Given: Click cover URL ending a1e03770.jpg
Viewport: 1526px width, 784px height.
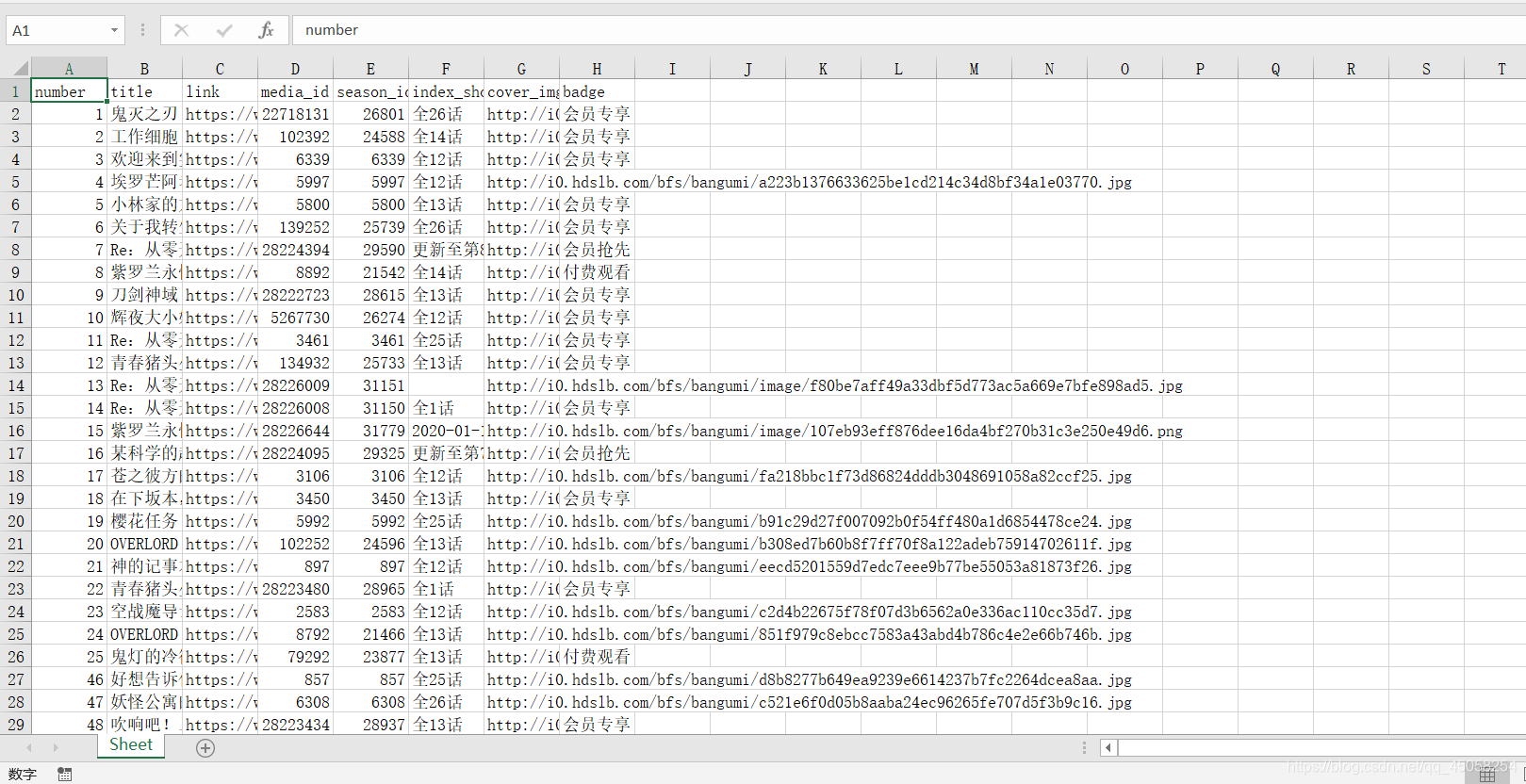Looking at the screenshot, I should [810, 182].
